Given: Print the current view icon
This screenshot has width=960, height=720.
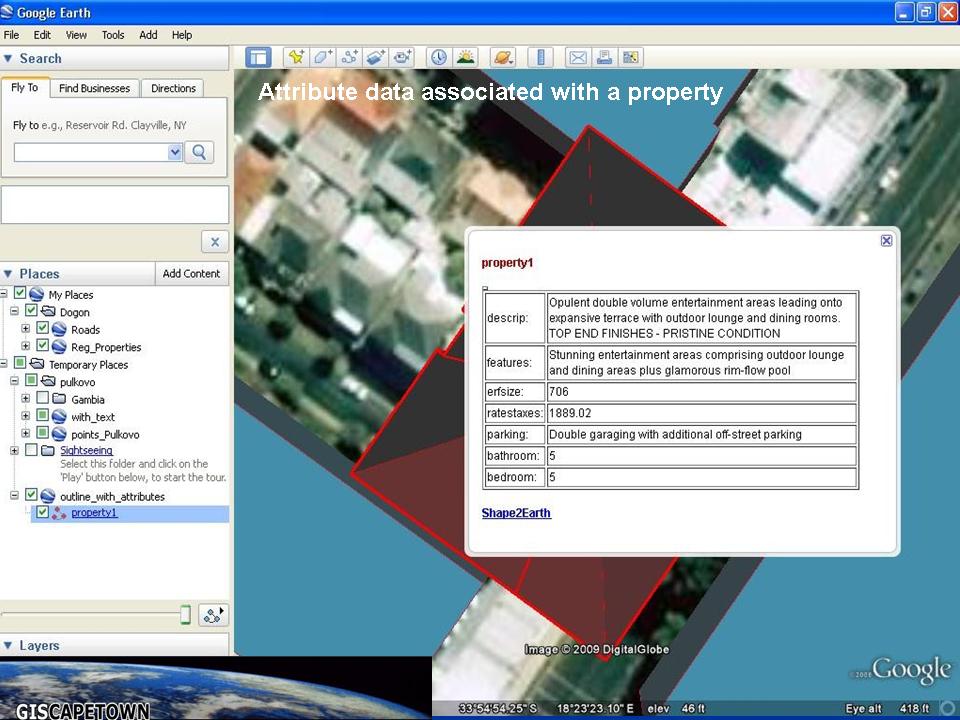Looking at the screenshot, I should coord(604,58).
